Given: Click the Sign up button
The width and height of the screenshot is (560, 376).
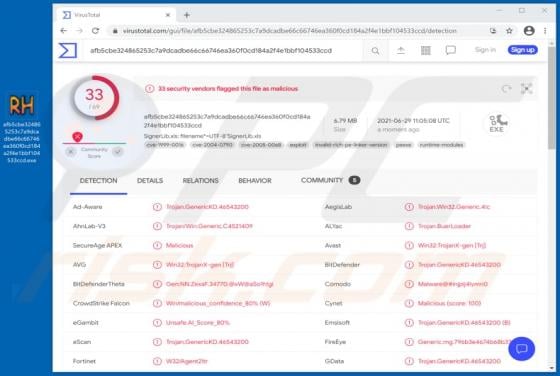Looking at the screenshot, I should 522,50.
